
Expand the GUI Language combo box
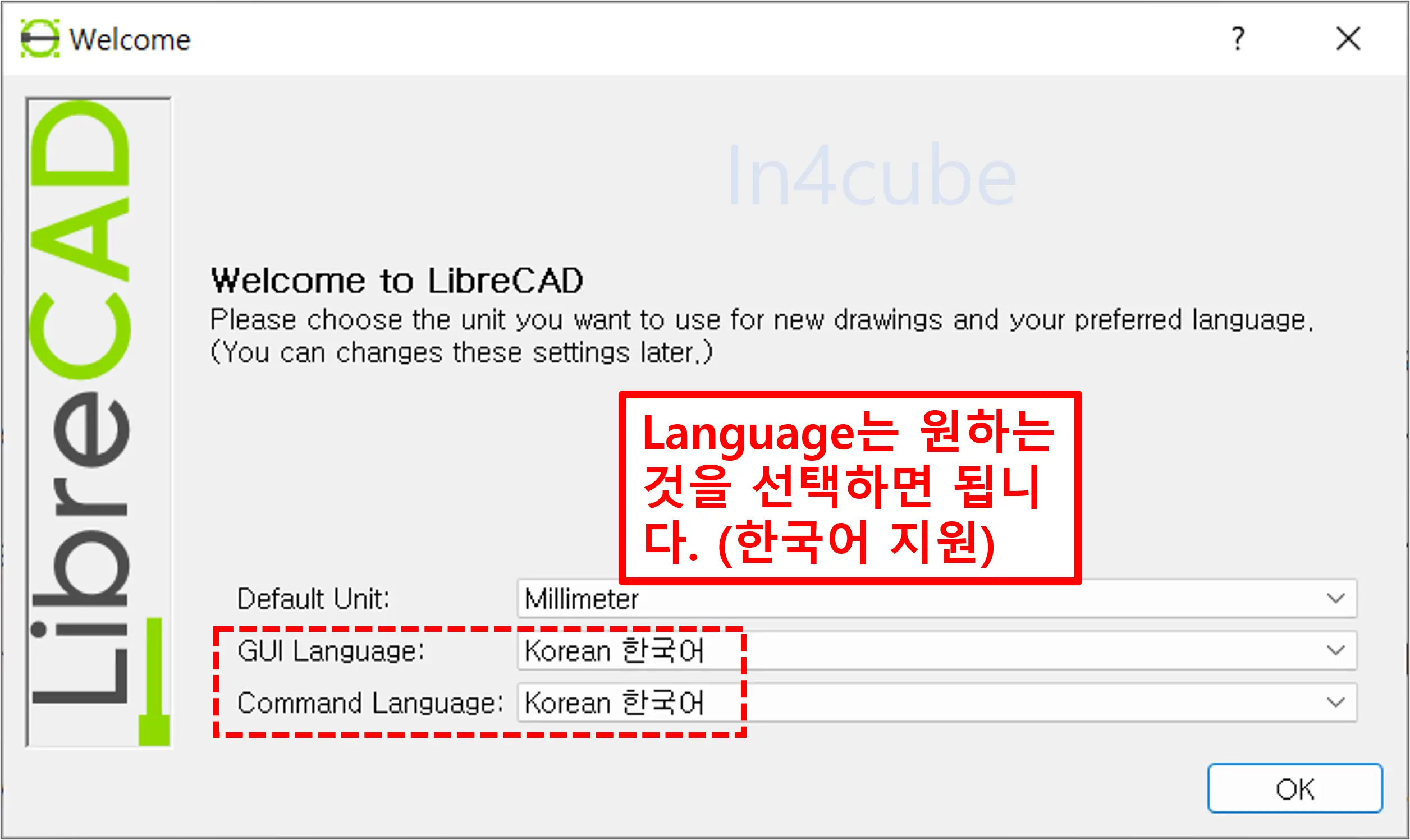tap(937, 650)
